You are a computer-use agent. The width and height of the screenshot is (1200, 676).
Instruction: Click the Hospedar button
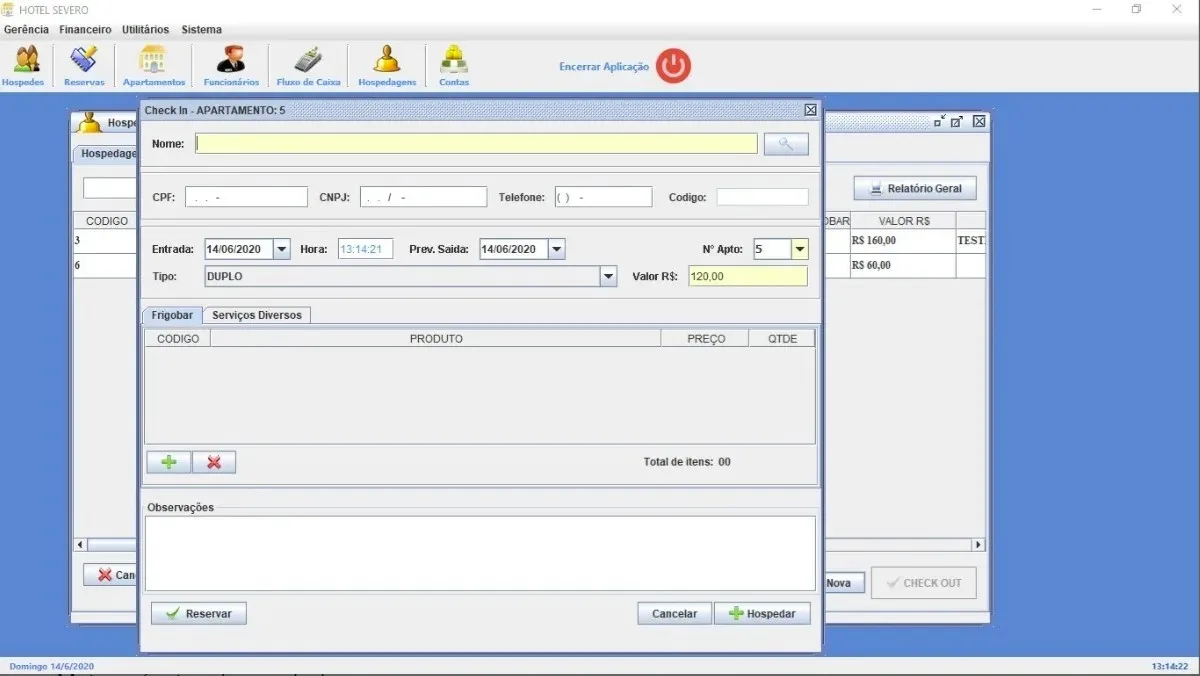pyautogui.click(x=762, y=613)
